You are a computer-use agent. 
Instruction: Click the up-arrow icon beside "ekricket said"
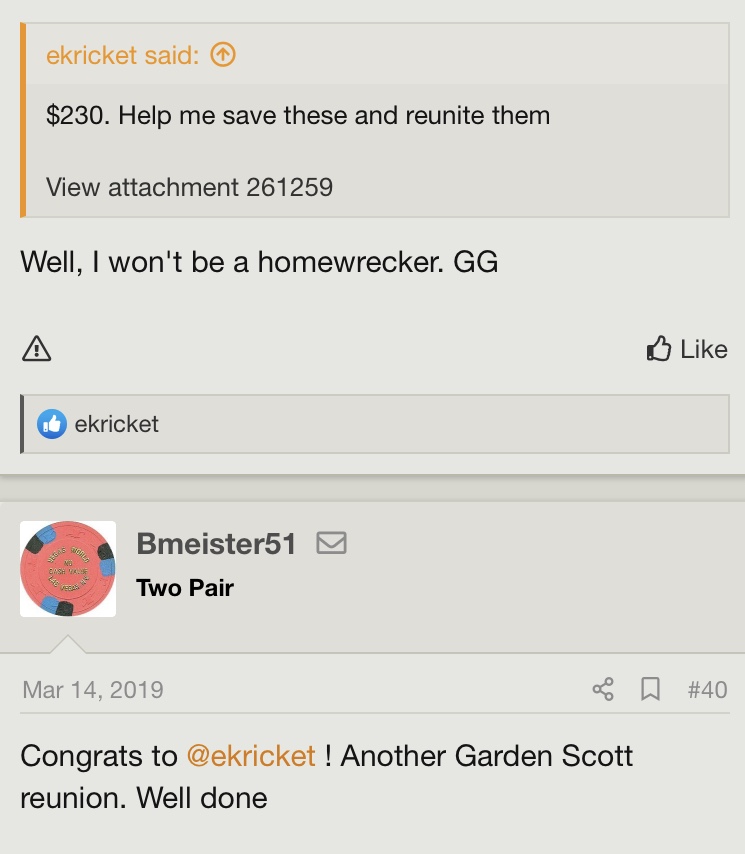[x=224, y=55]
